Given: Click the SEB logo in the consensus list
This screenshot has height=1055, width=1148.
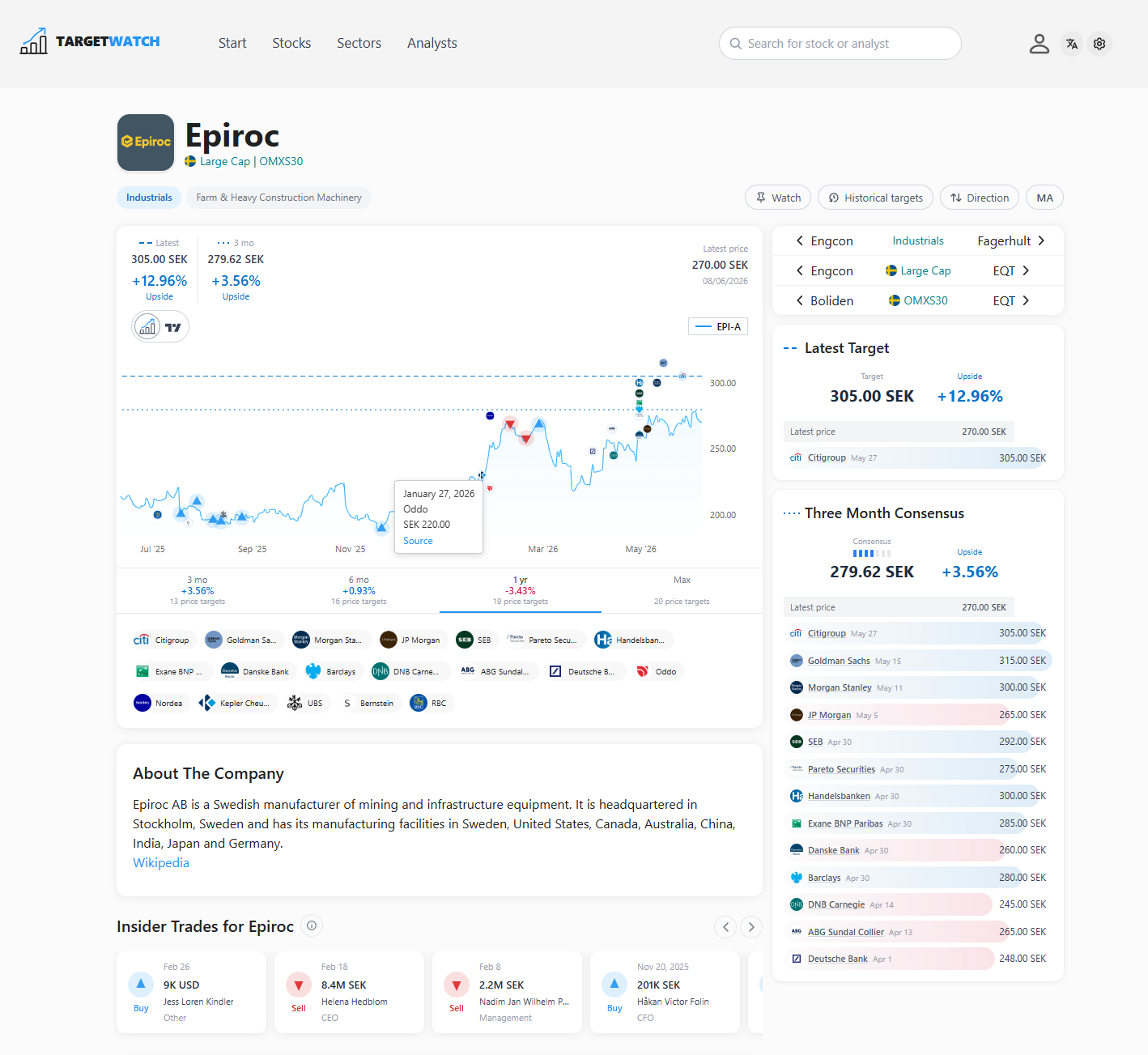Looking at the screenshot, I should click(x=797, y=742).
